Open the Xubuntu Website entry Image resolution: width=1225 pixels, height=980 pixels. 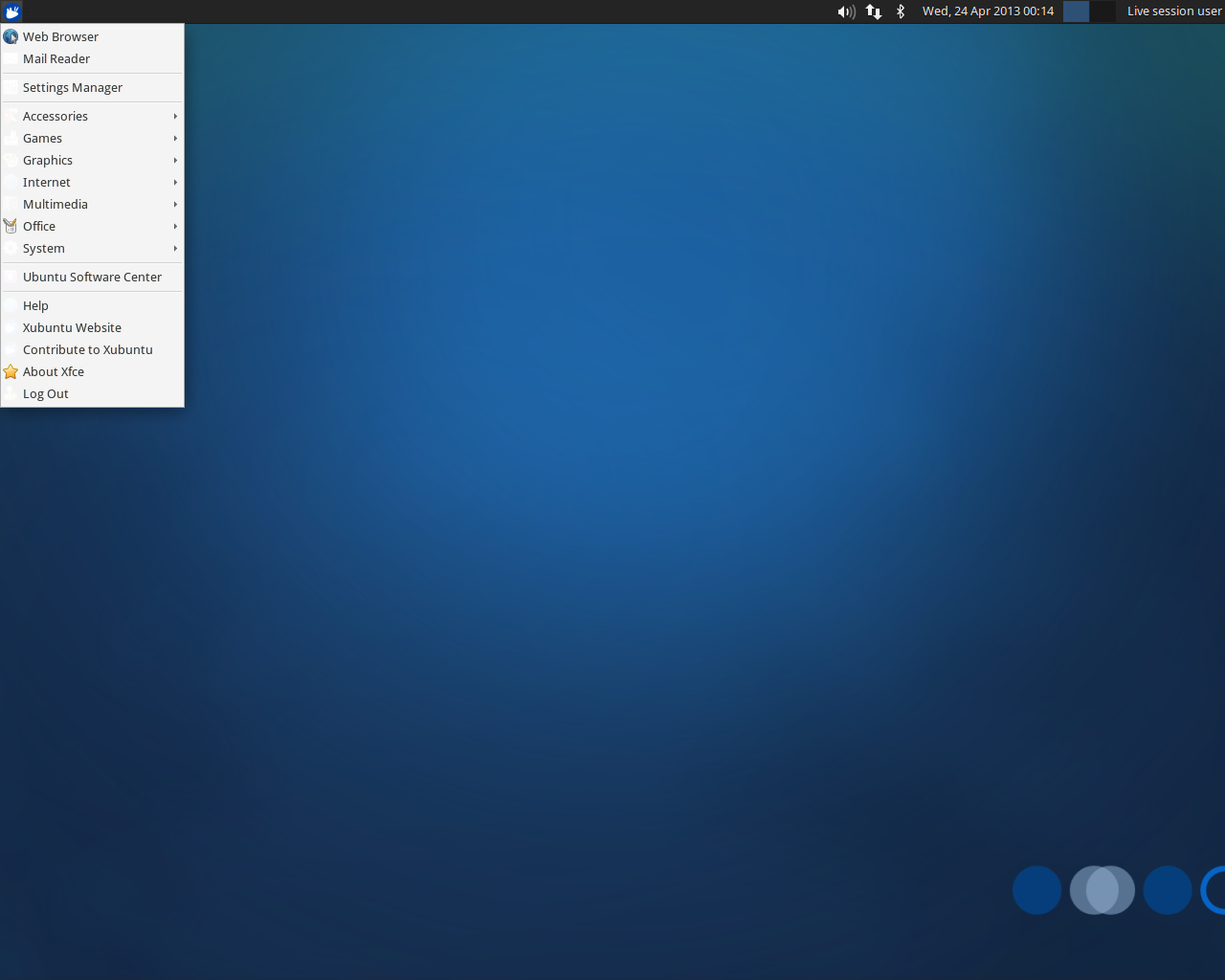pos(92,327)
